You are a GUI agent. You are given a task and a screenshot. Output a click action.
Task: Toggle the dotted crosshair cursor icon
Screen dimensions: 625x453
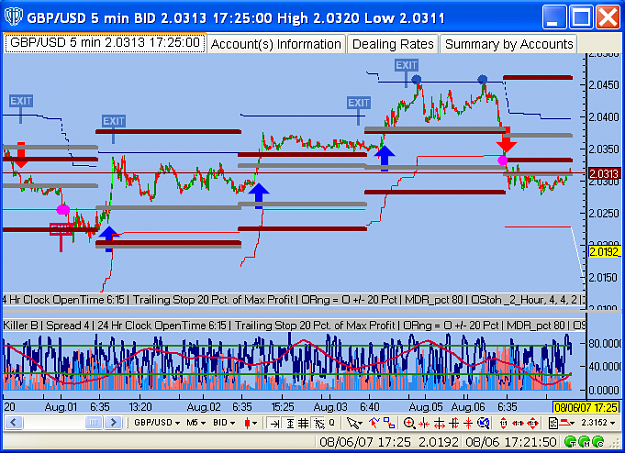[319, 423]
